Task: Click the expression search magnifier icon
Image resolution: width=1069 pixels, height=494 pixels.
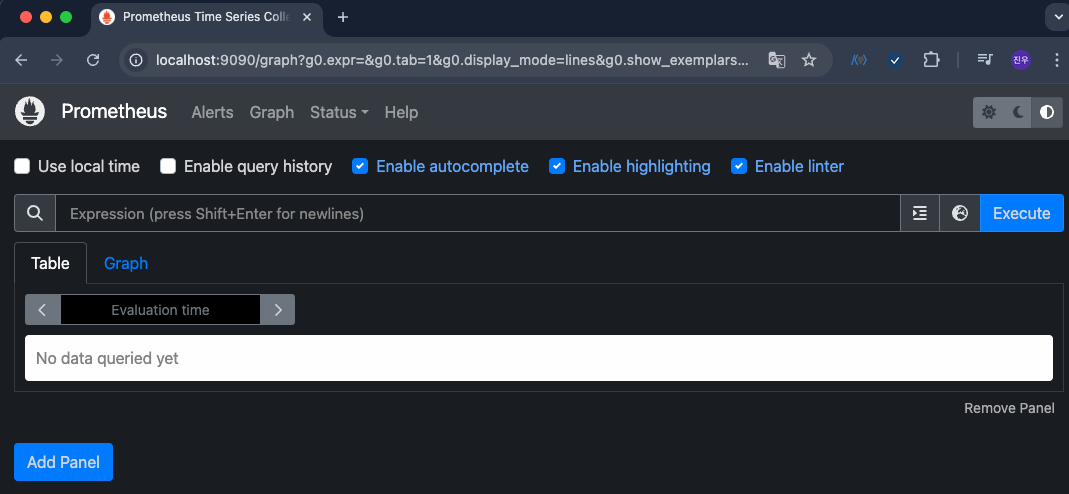Action: [x=35, y=213]
